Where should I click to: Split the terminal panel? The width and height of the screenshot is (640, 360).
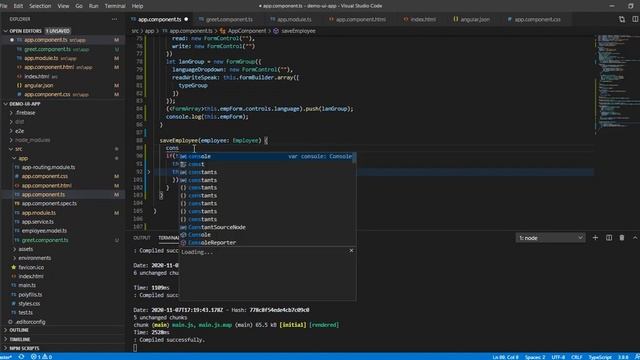[609, 238]
